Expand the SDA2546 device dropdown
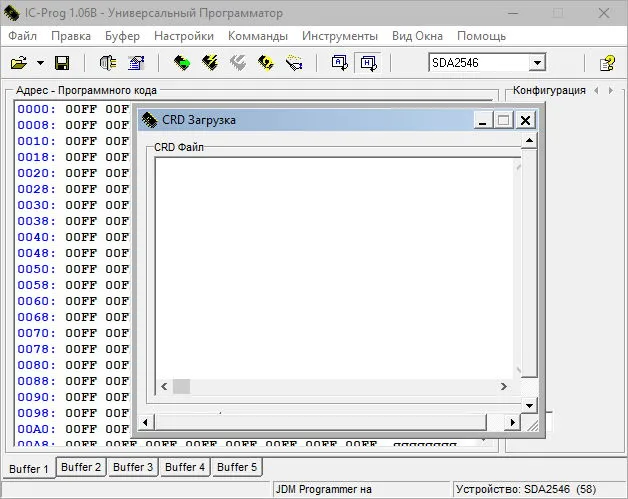Image resolution: width=628 pixels, height=499 pixels. click(537, 63)
